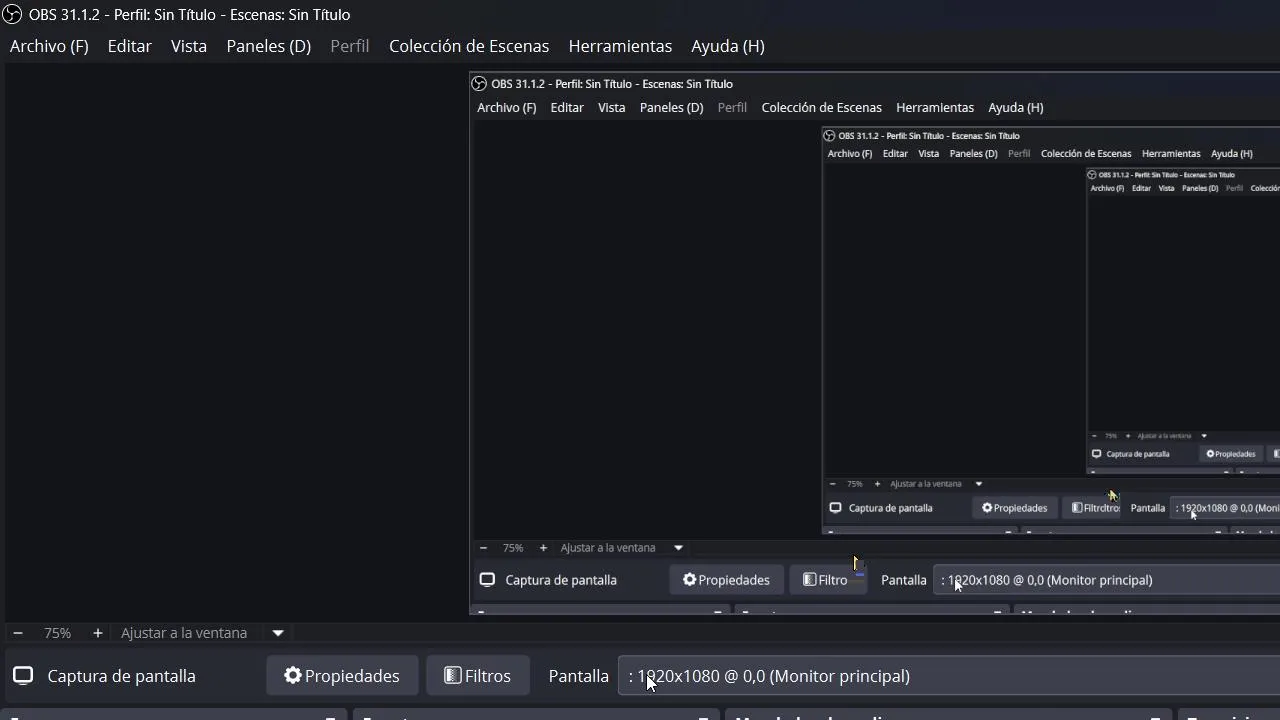The height and width of the screenshot is (720, 1280).
Task: Open the Editar menu in main menu bar
Action: coord(130,46)
